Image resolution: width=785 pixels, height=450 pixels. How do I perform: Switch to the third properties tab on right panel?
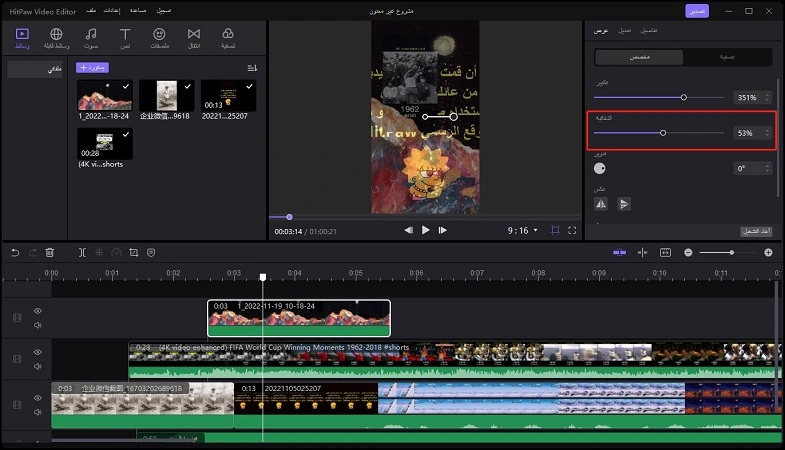point(649,31)
